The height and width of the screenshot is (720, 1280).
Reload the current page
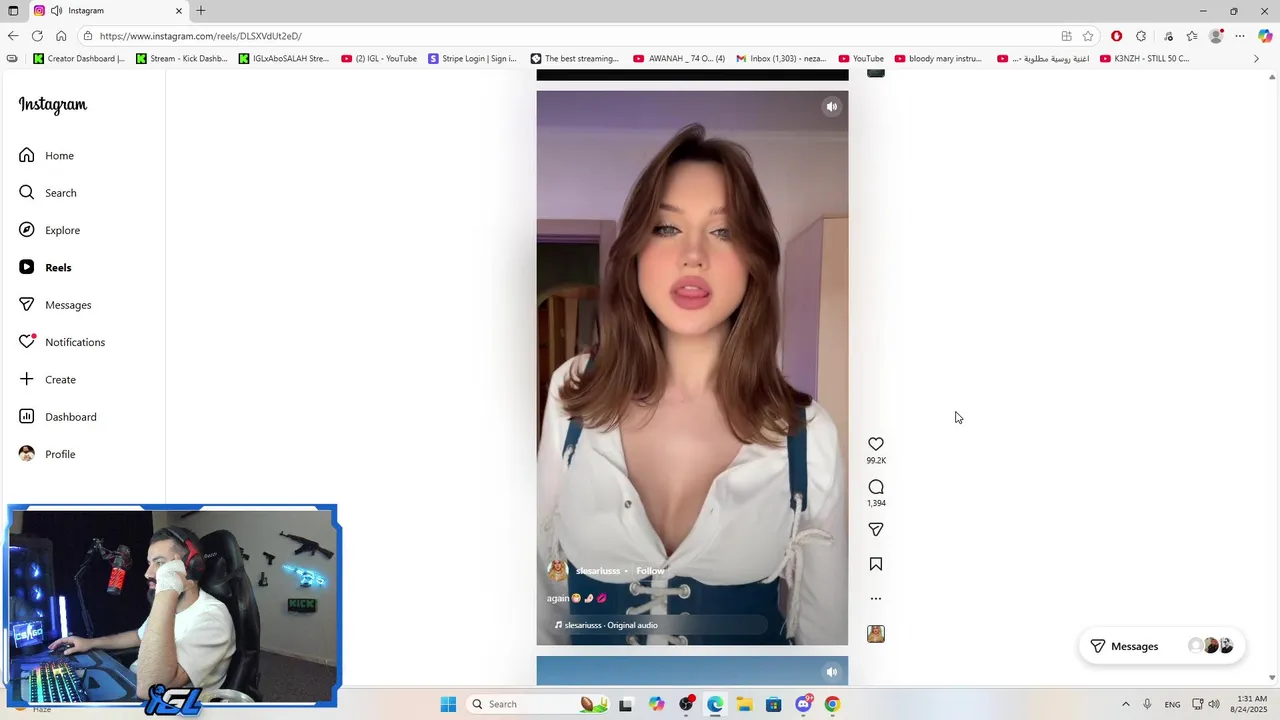[37, 36]
